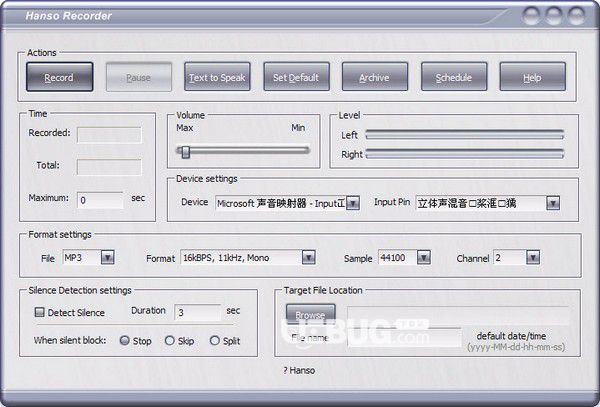This screenshot has height=407, width=600.
Task: Click the target folder path field
Action: coord(458,315)
